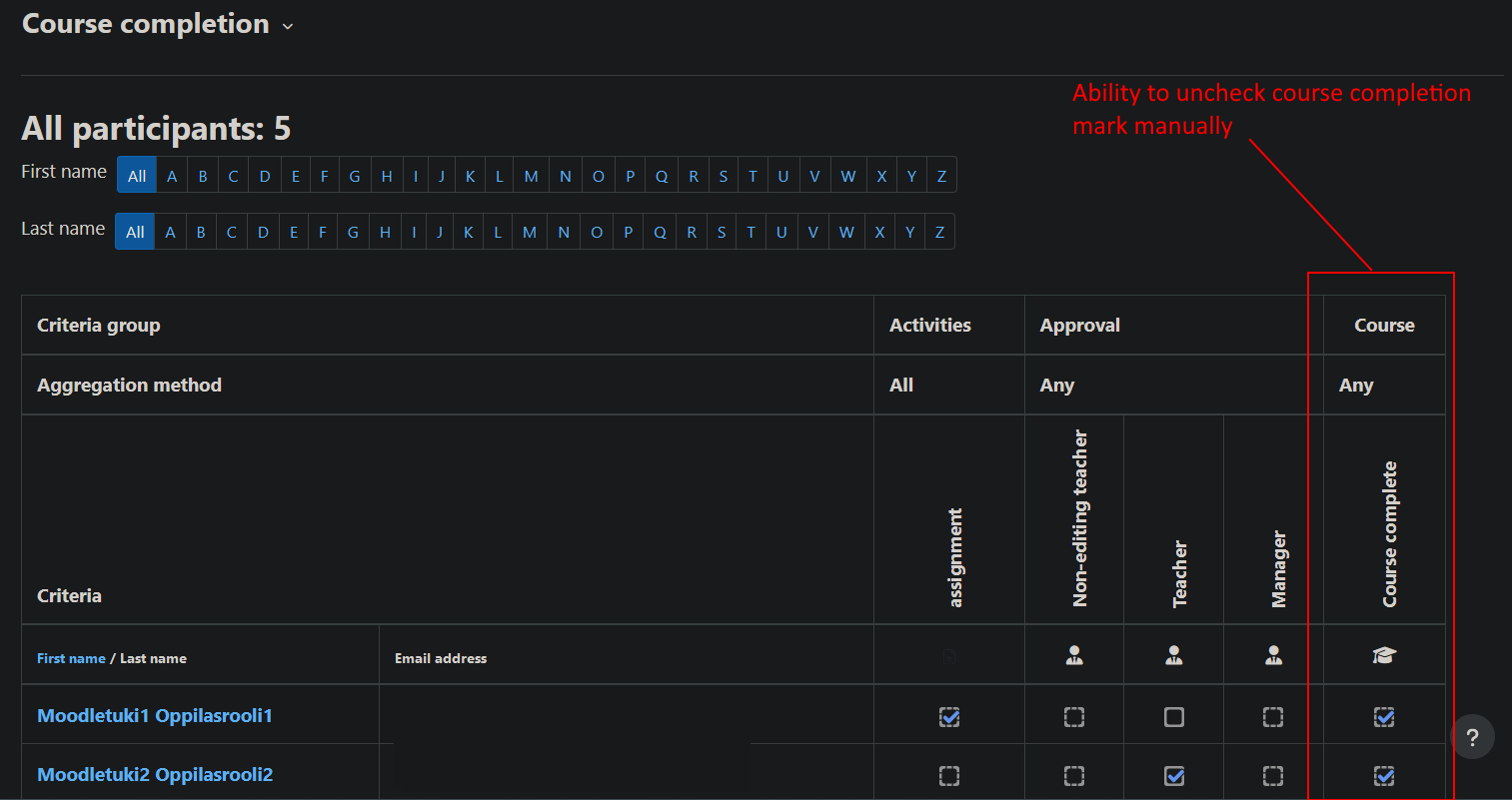The height and width of the screenshot is (800, 1512).
Task: Toggle Manager approval for Moodletuki1 Oppilasrooli1
Action: [1273, 717]
